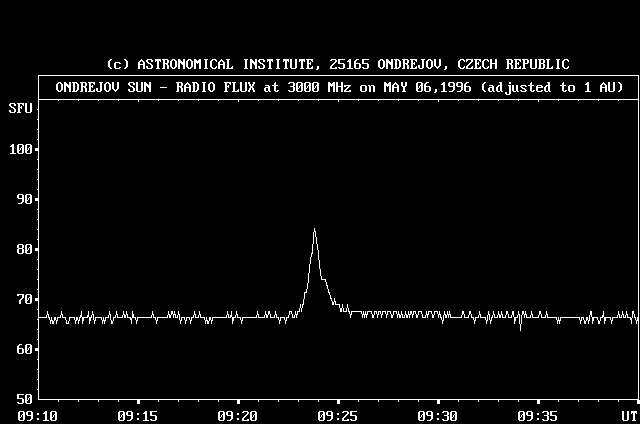Select the 60 value on flux axis
Image resolution: width=640 pixels, height=424 pixels.
coord(26,349)
